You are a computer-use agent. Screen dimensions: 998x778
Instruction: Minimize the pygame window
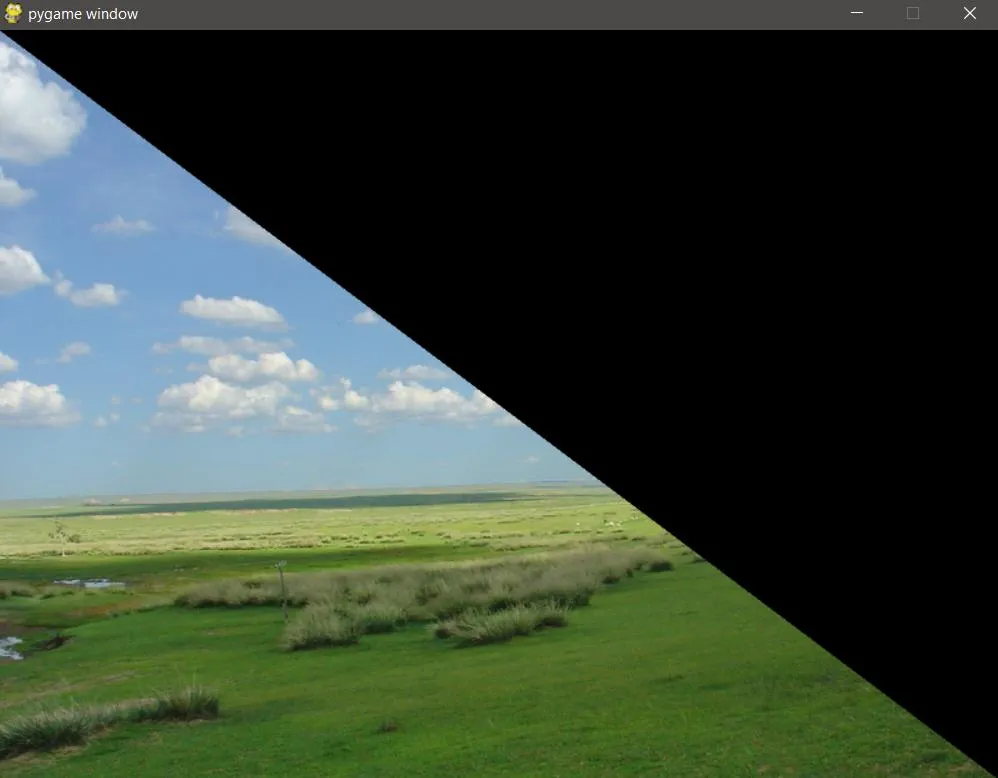[857, 13]
